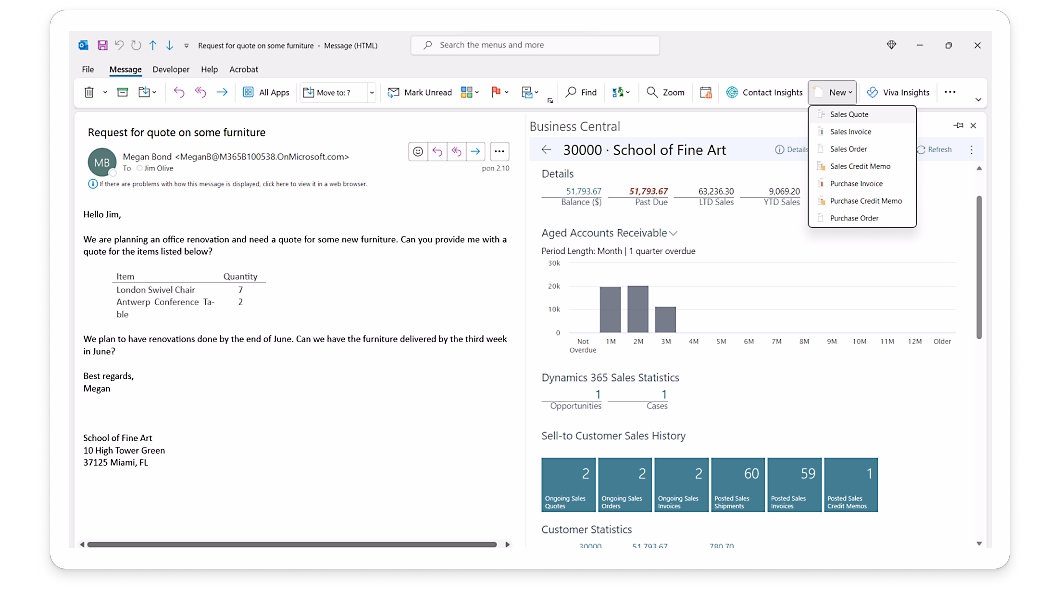Click the Opportunities count link
Screen dimensions: 1060x596
point(598,395)
